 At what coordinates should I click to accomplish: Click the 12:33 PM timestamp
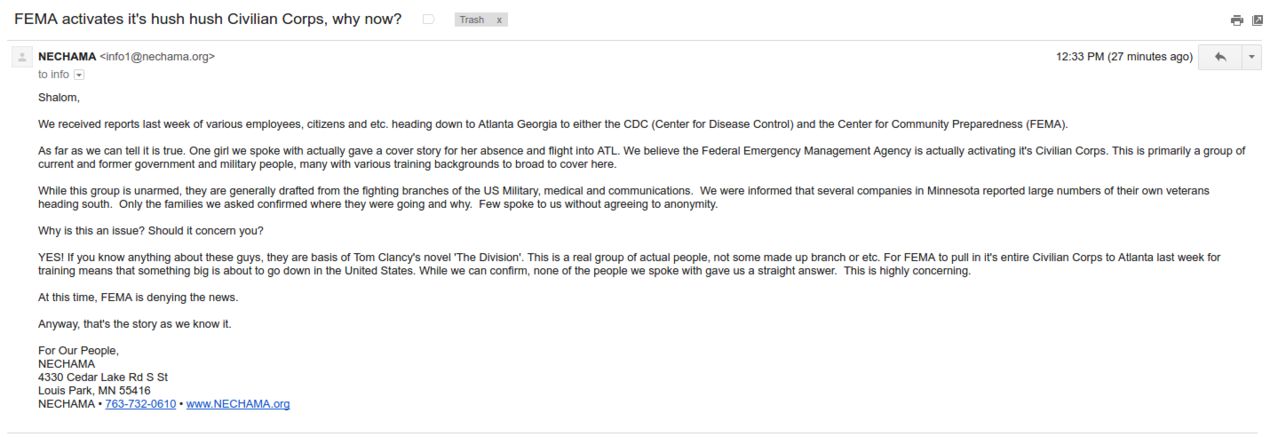point(1124,57)
